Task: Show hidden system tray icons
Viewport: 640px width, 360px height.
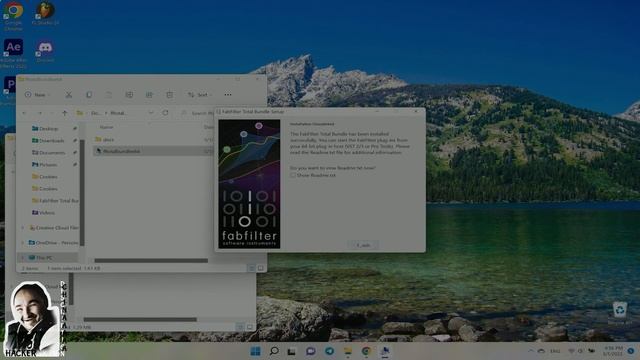Action: pyautogui.click(x=530, y=351)
